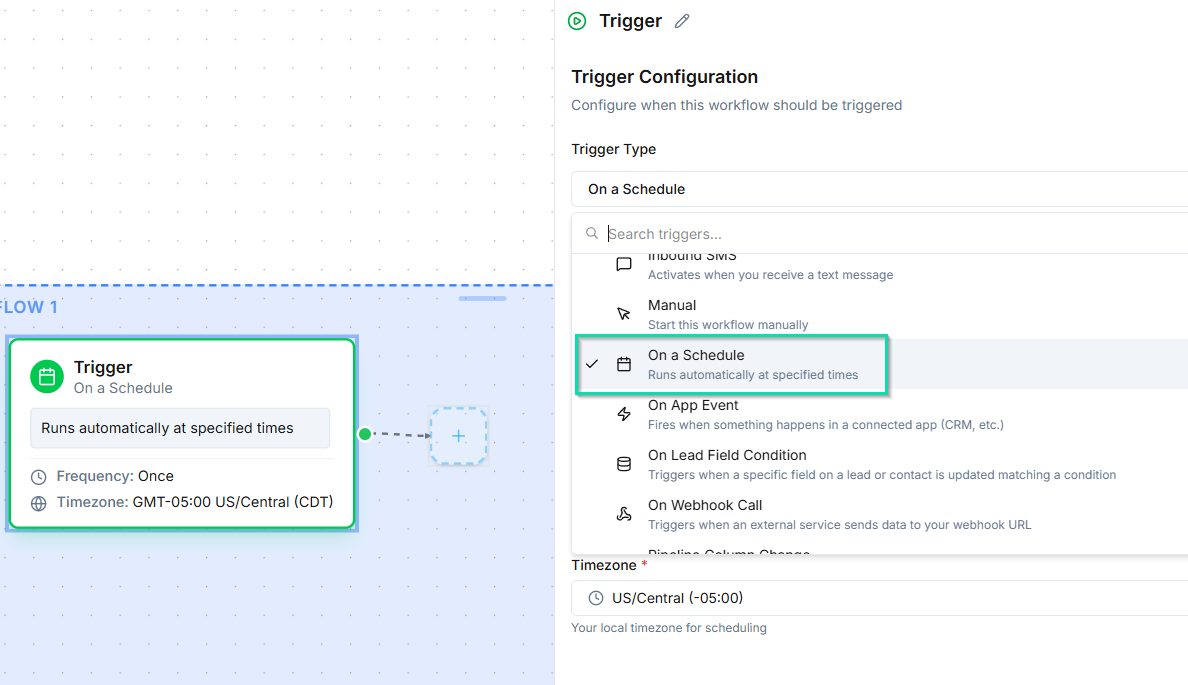The width and height of the screenshot is (1188, 685).
Task: Click the plus icon to add a step
Action: (458, 436)
